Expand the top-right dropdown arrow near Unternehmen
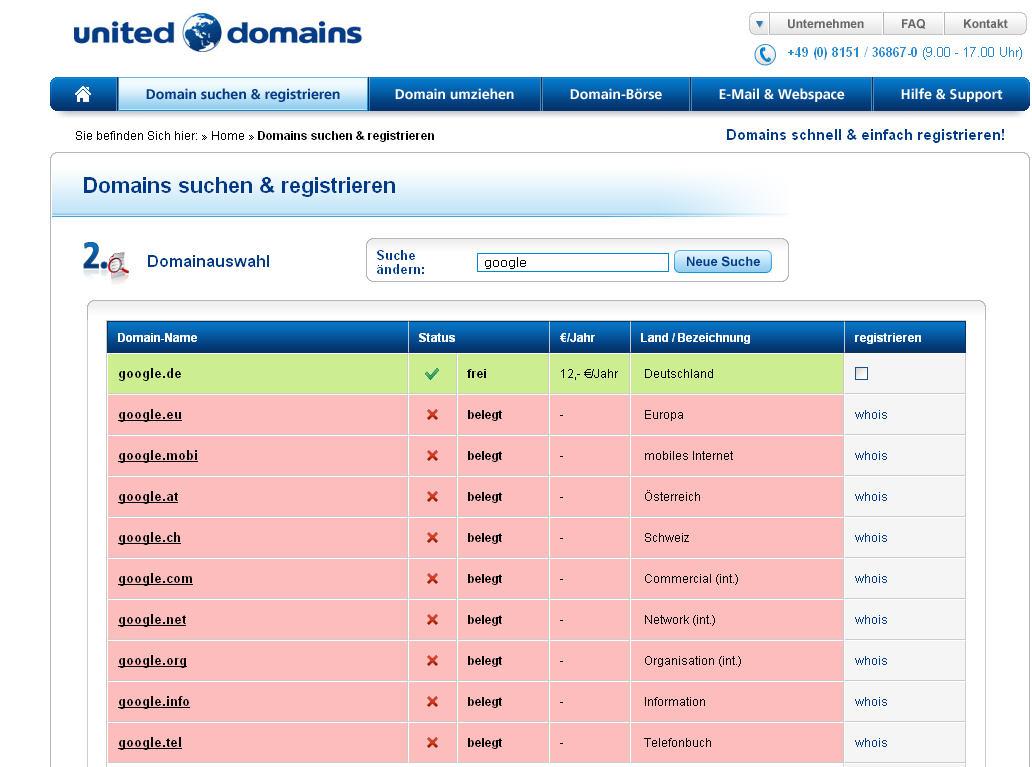This screenshot has width=1032, height=767. tap(760, 24)
